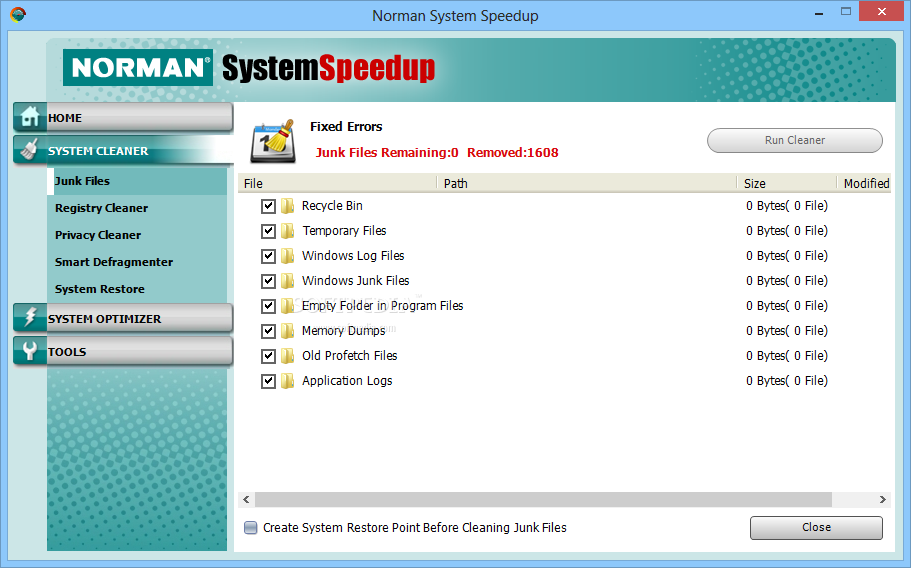Sort by the File column header

point(337,184)
